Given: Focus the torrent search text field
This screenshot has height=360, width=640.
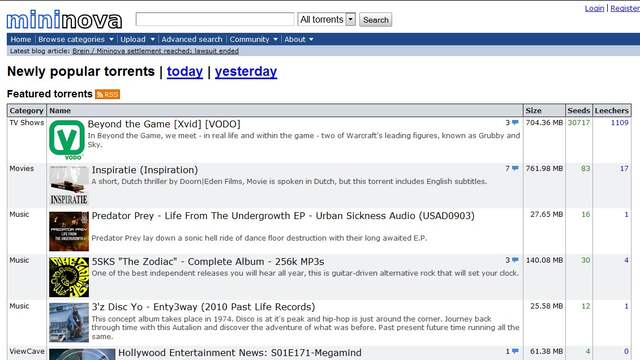Looking at the screenshot, I should (x=215, y=19).
